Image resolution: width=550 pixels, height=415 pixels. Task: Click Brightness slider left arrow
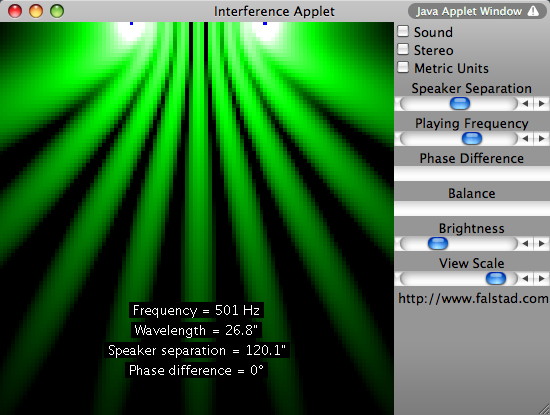pos(525,243)
